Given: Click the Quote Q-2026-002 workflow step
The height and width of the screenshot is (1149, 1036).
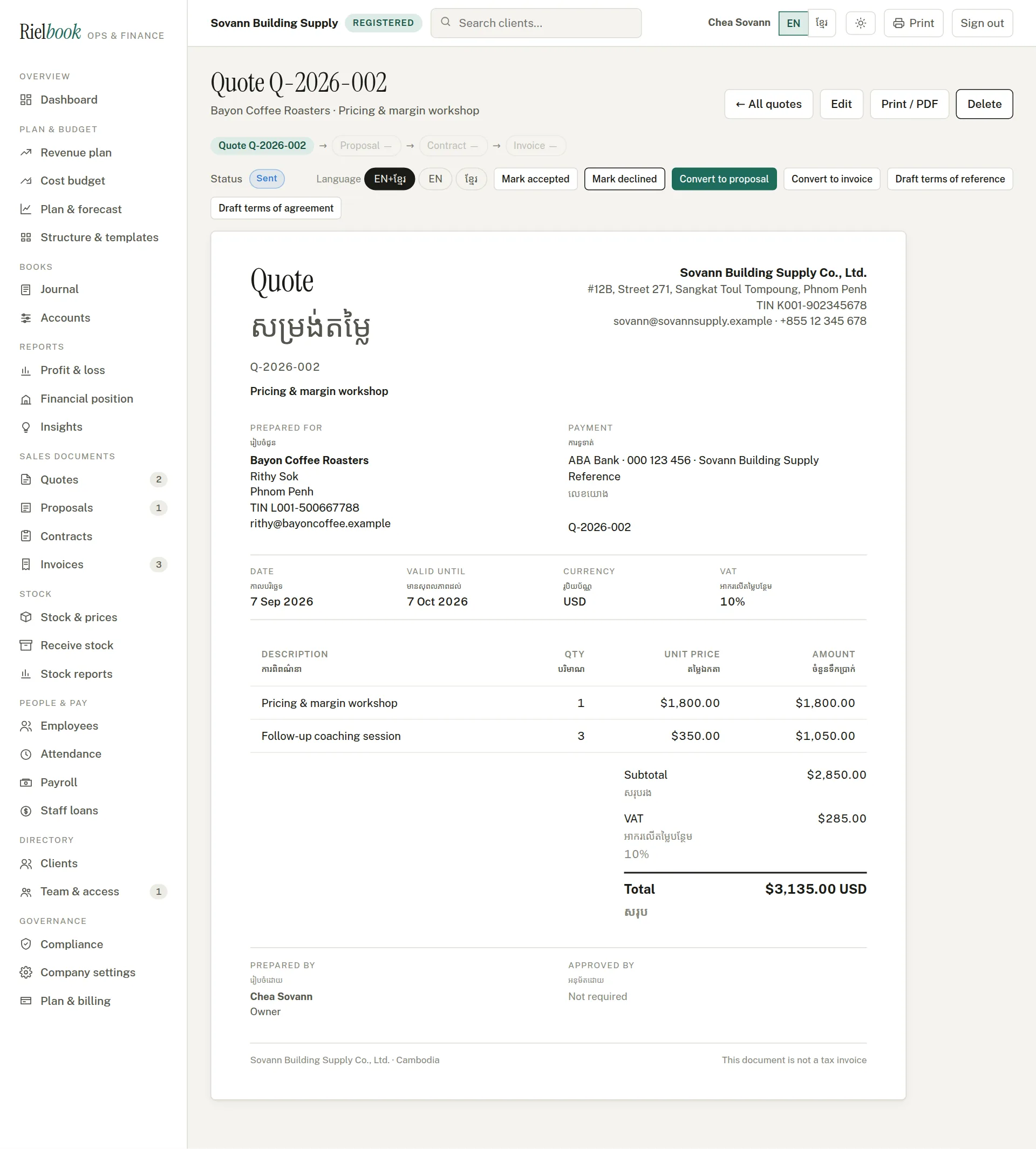Looking at the screenshot, I should pyautogui.click(x=262, y=146).
